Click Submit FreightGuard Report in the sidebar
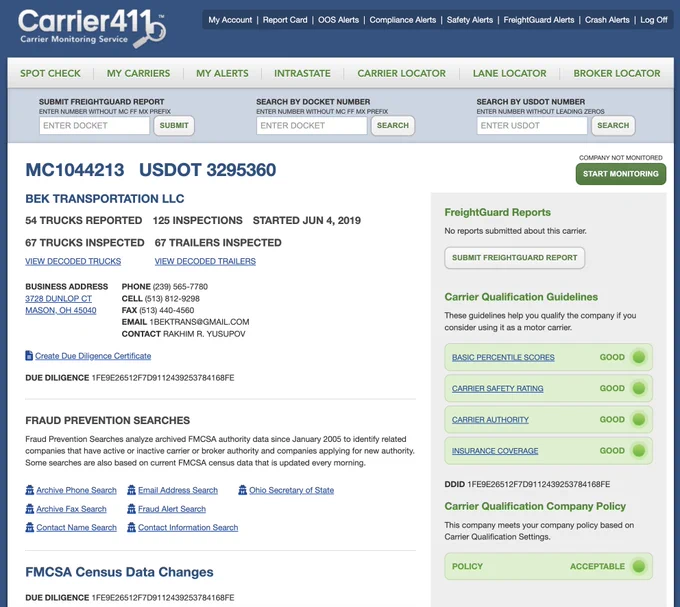Image resolution: width=680 pixels, height=607 pixels. (x=514, y=258)
